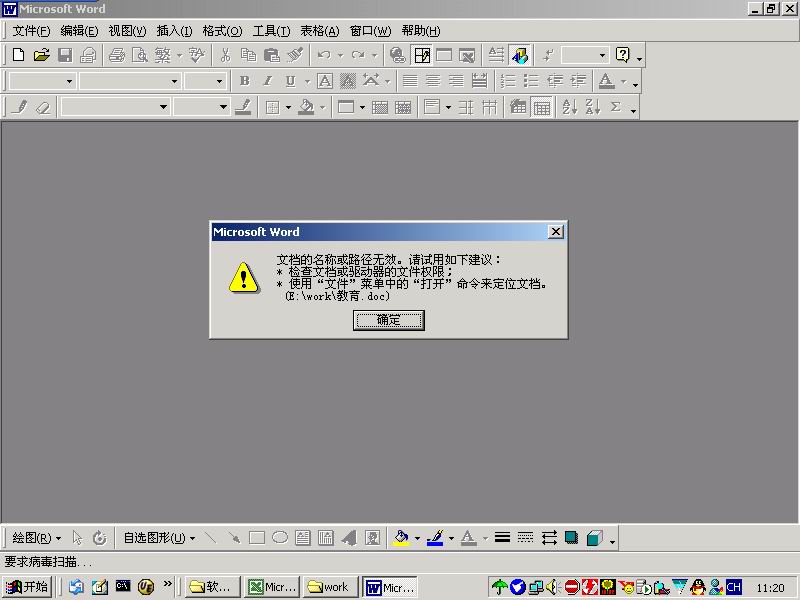Open the 视图(V) menu

(127, 31)
